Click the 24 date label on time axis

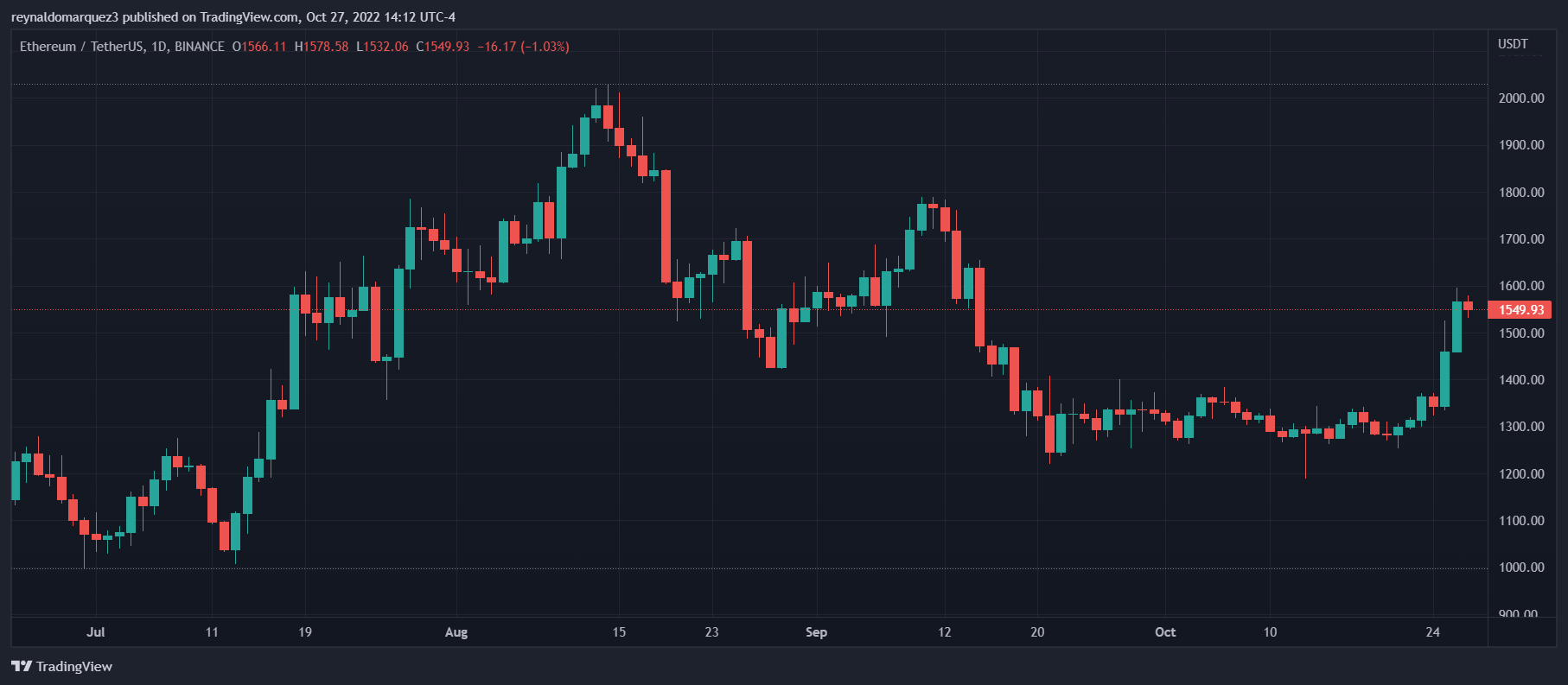[1433, 632]
